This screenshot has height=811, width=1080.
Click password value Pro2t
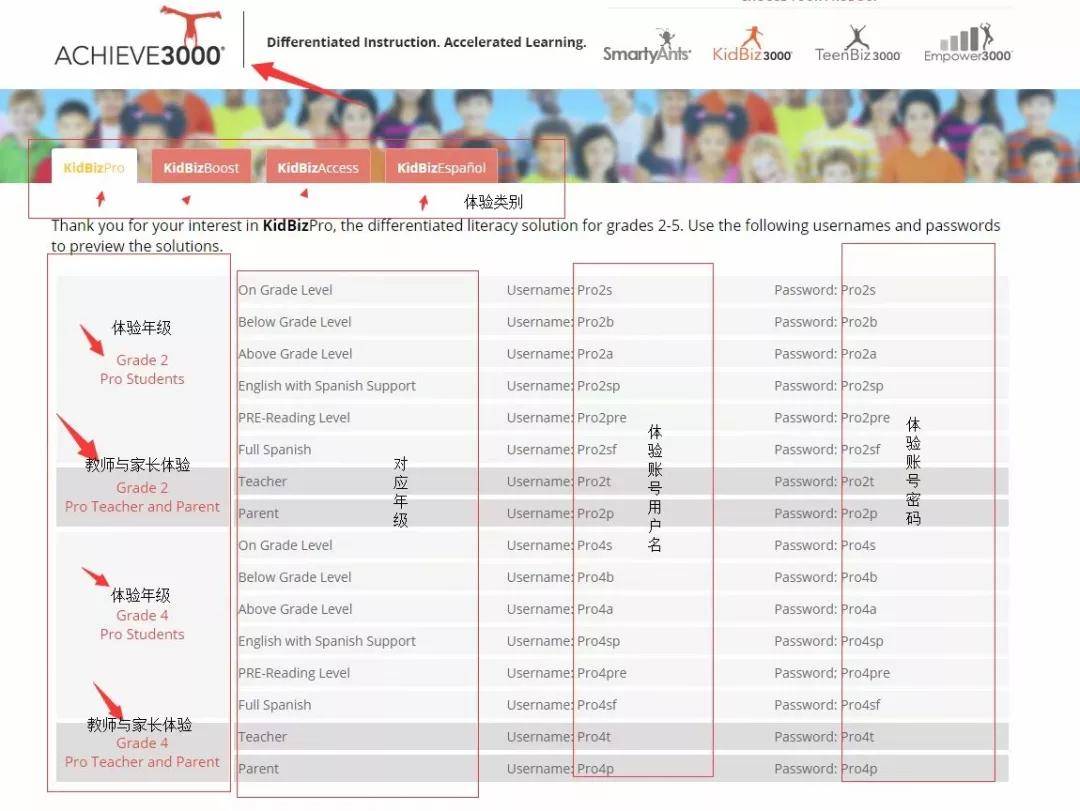(858, 481)
